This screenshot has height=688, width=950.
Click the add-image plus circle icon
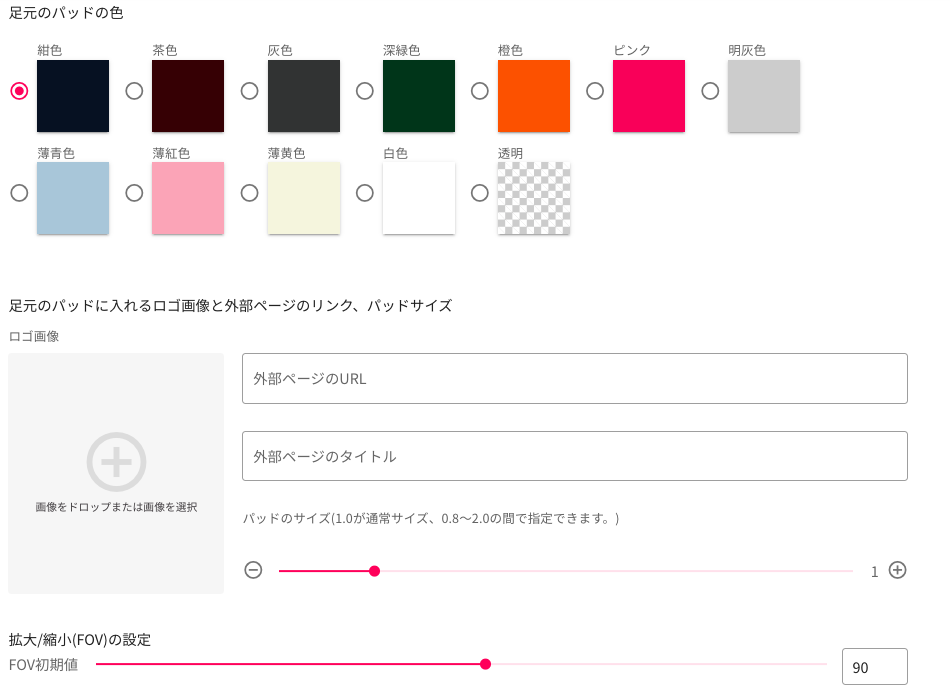116,462
